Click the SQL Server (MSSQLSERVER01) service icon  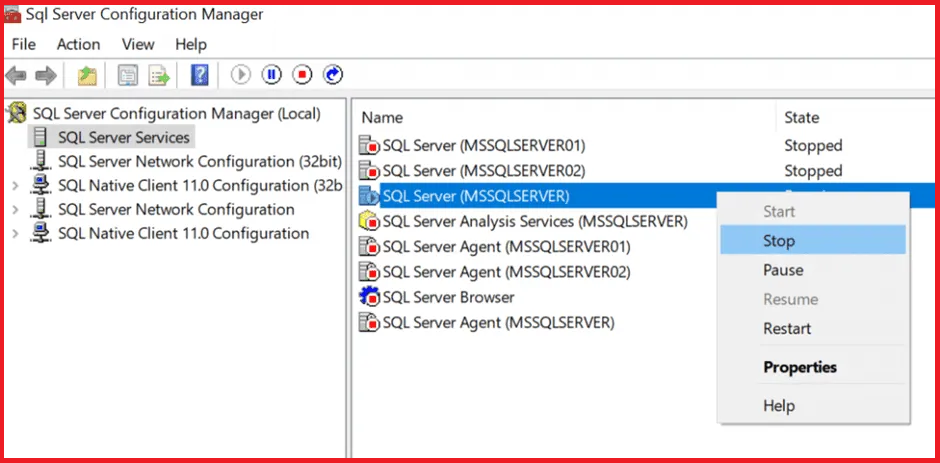tap(369, 145)
